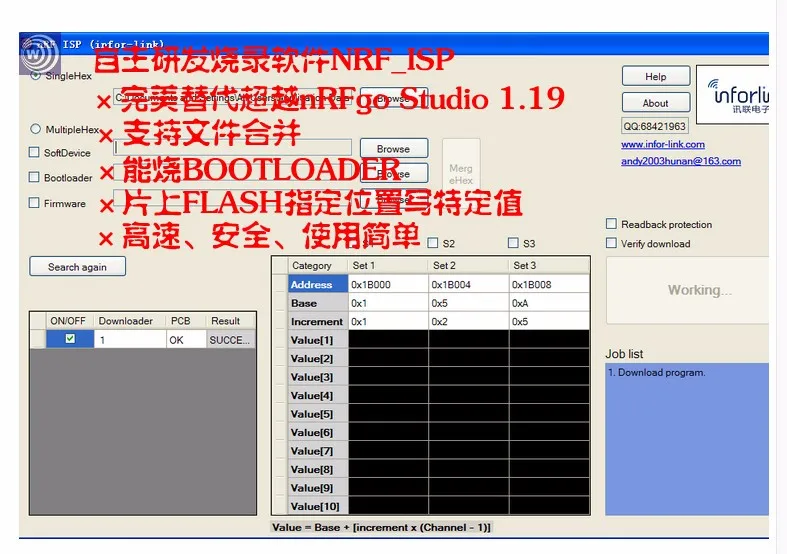Screen dimensions: 787x554
Task: Click the Set 2 column header
Action: (468, 265)
